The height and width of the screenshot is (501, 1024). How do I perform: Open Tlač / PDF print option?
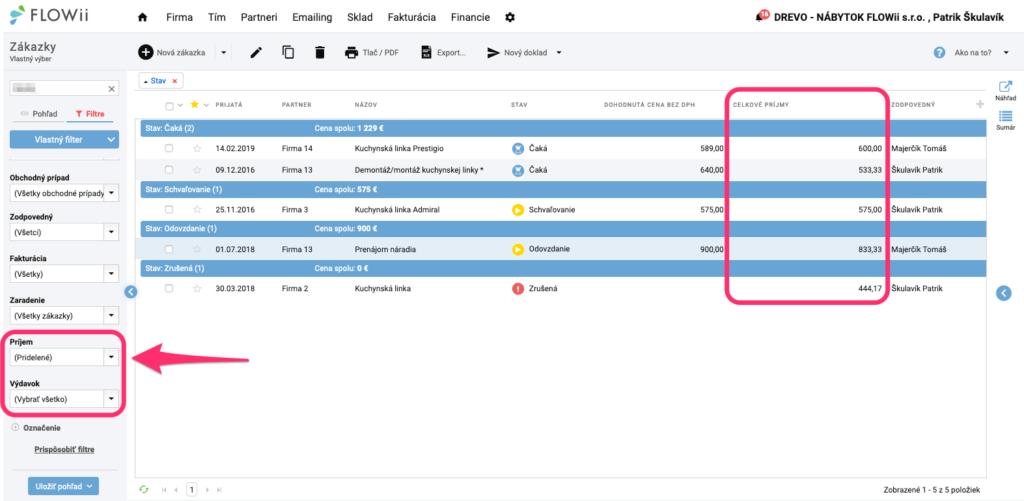click(x=372, y=53)
